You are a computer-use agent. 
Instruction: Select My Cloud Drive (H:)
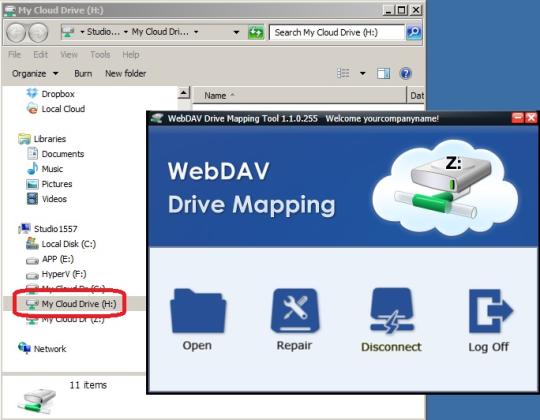79,304
